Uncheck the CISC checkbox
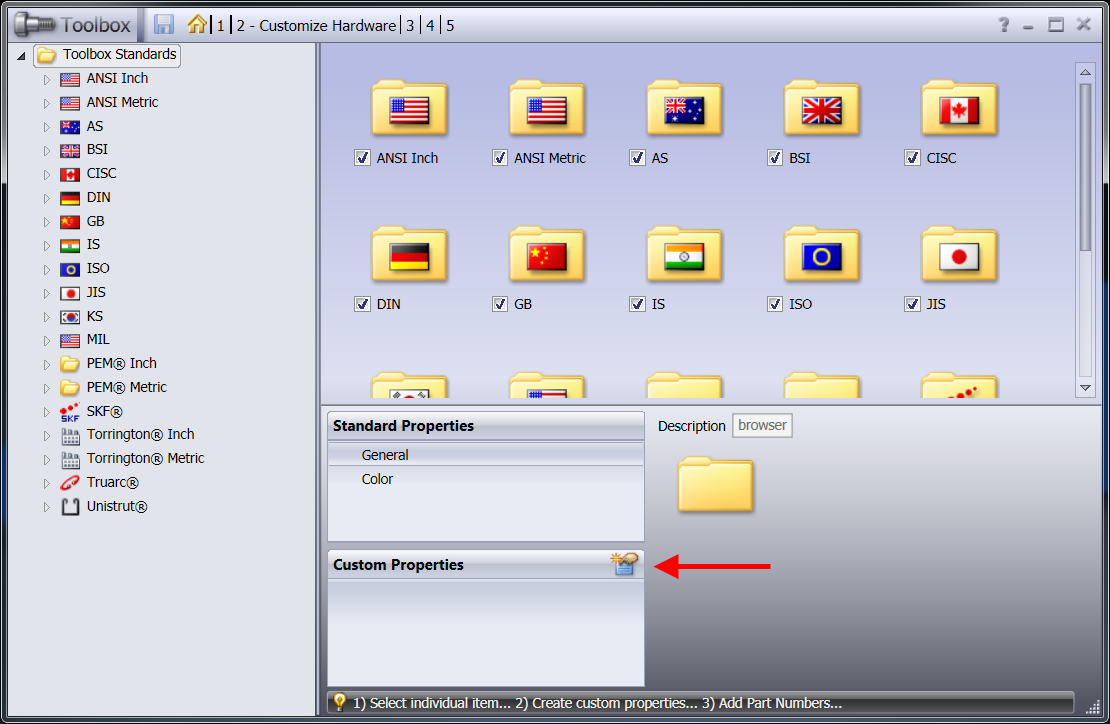 [x=911, y=158]
